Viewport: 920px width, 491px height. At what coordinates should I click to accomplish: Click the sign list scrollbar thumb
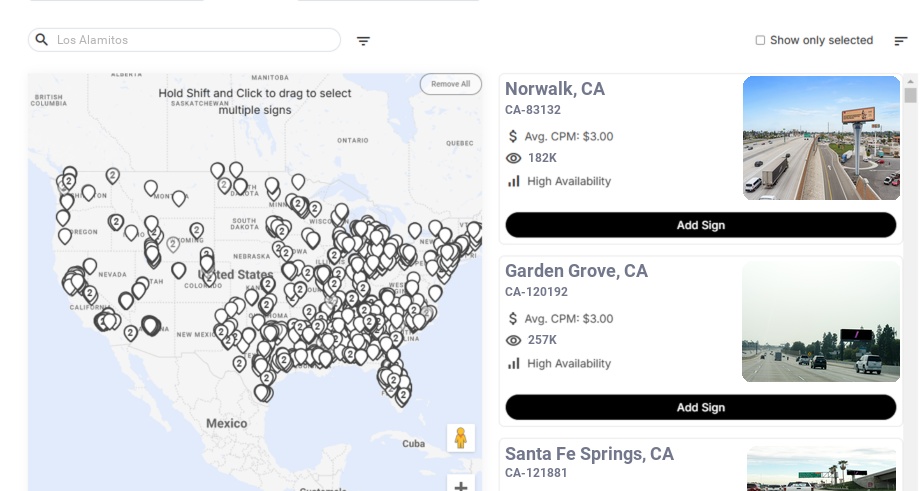[x=910, y=95]
